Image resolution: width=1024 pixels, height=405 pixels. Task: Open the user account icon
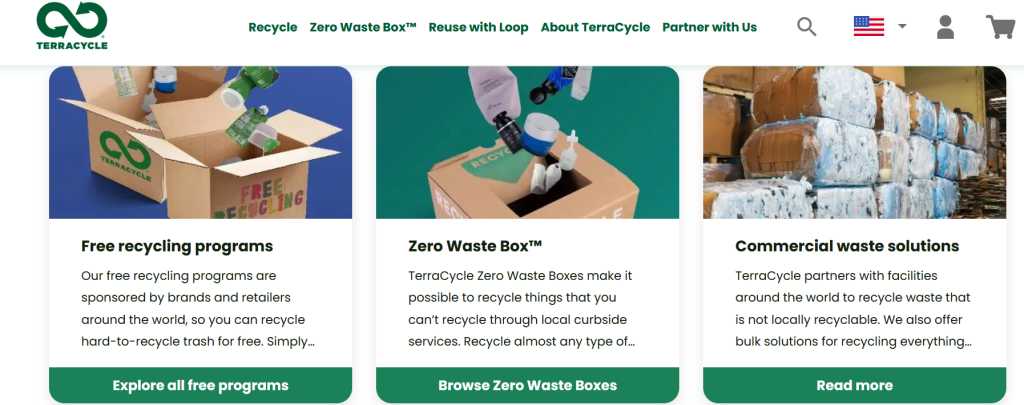point(945,27)
